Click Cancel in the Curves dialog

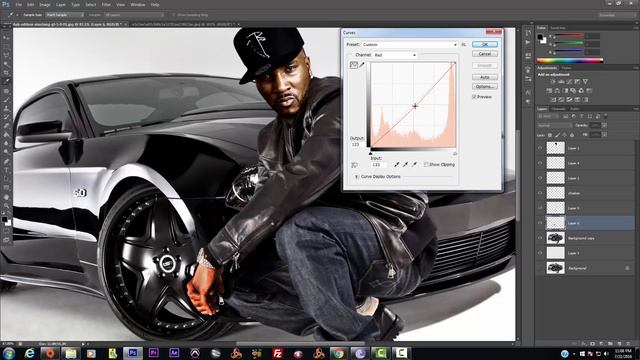point(485,54)
